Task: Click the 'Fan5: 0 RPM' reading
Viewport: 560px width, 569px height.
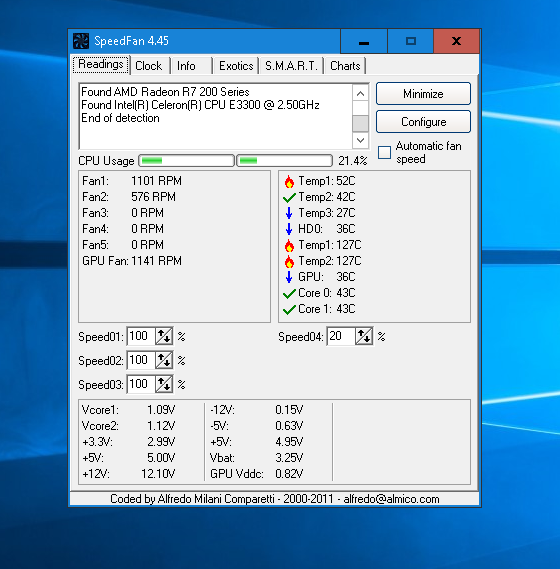Action: click(123, 245)
